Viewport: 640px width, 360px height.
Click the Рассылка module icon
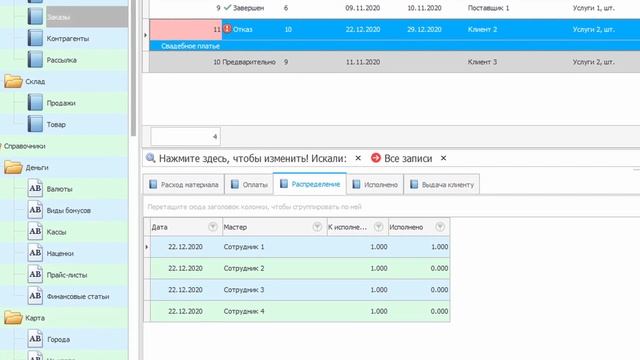[x=35, y=60]
